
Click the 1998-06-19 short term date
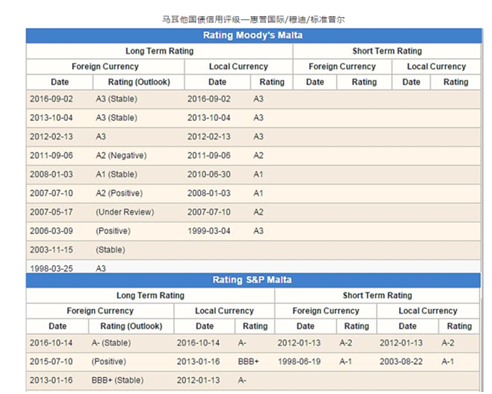(x=299, y=362)
